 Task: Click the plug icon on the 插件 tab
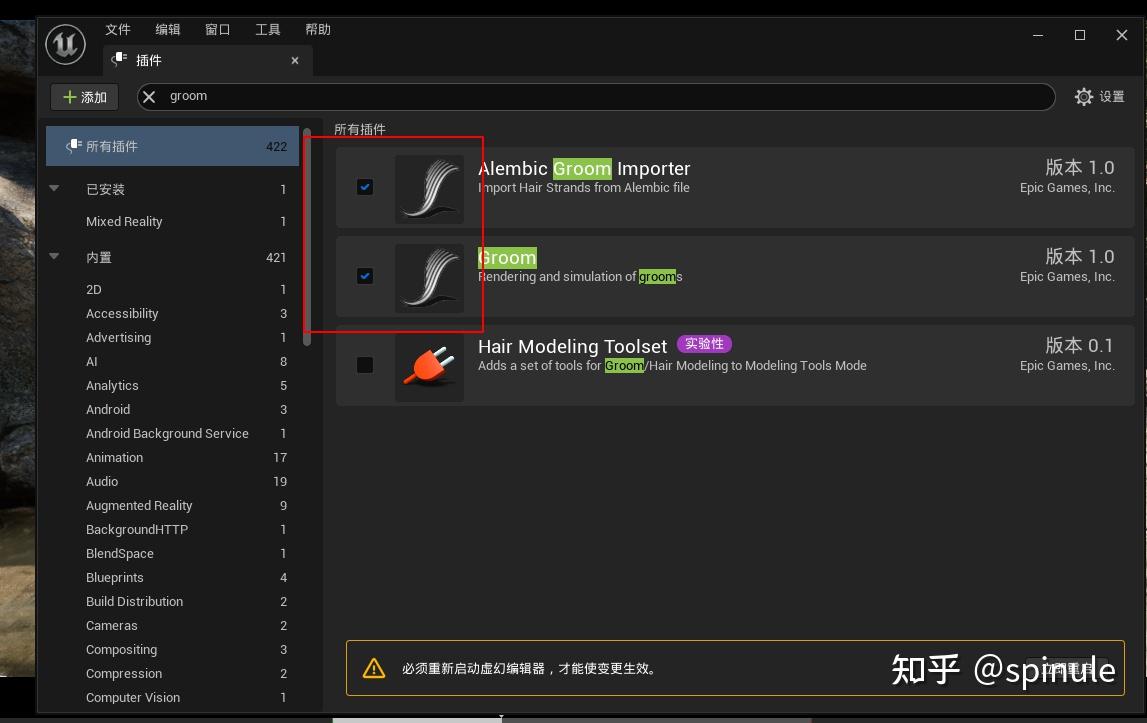click(119, 59)
